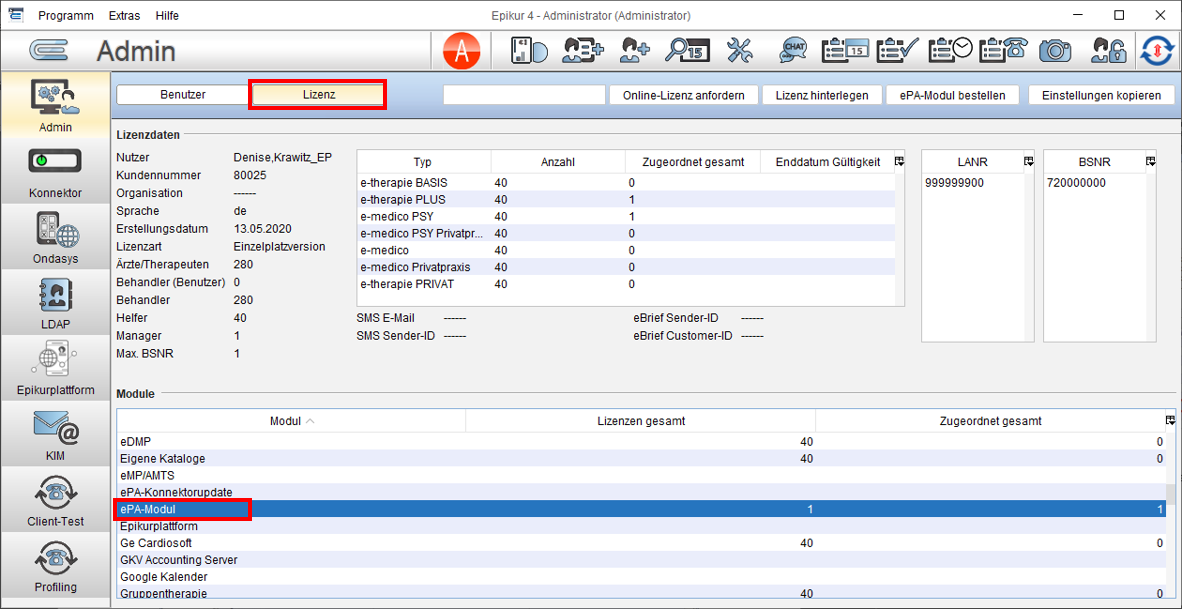1182x609 pixels.
Task: Open the Epikurplattform sidebar section
Action: [x=54, y=368]
